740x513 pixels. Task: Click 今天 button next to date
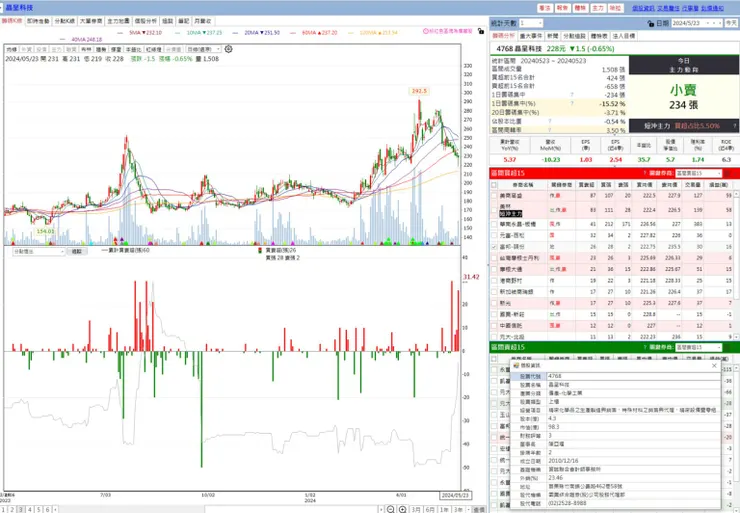[x=731, y=23]
